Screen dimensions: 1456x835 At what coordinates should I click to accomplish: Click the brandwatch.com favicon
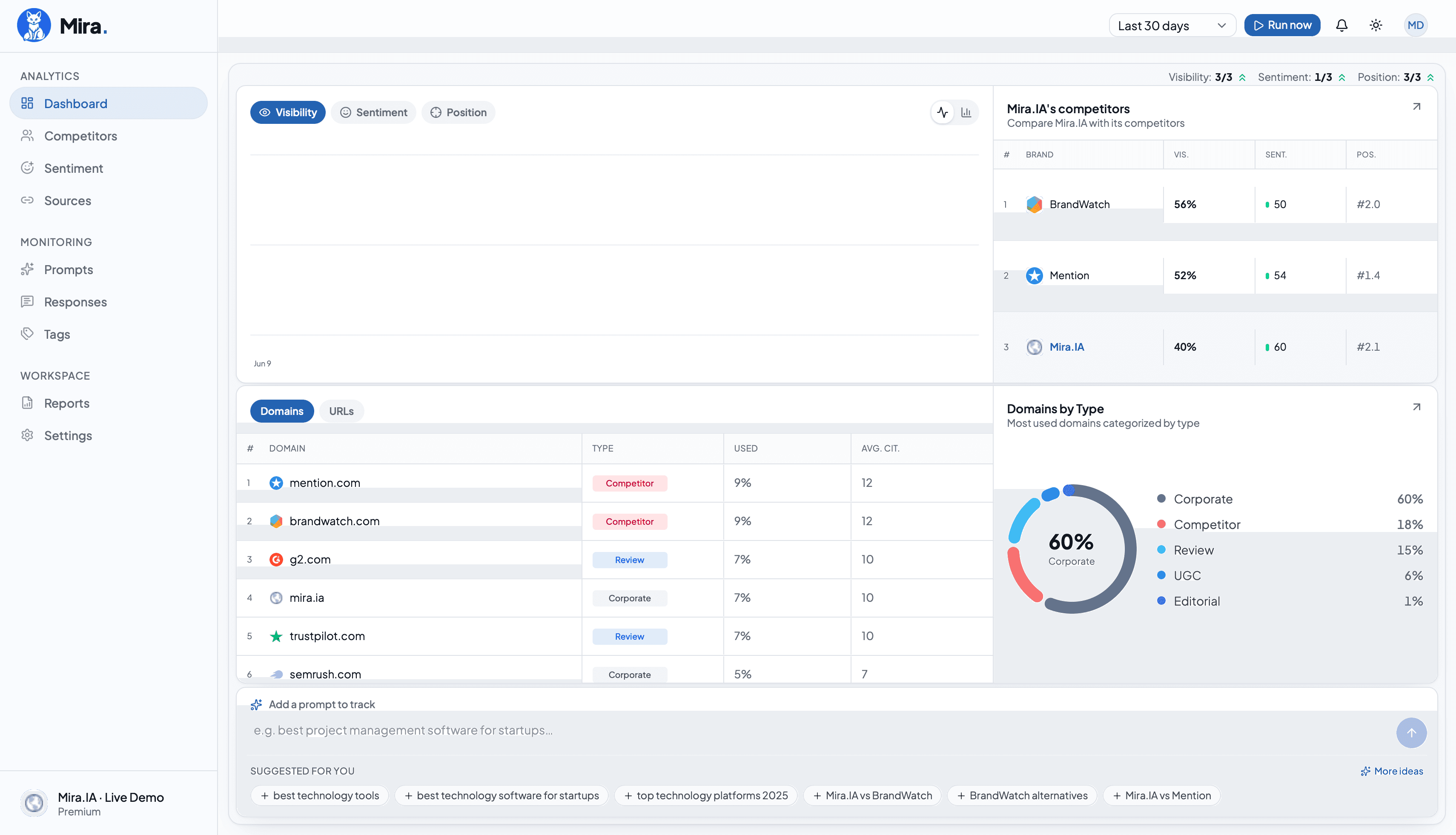pos(276,521)
